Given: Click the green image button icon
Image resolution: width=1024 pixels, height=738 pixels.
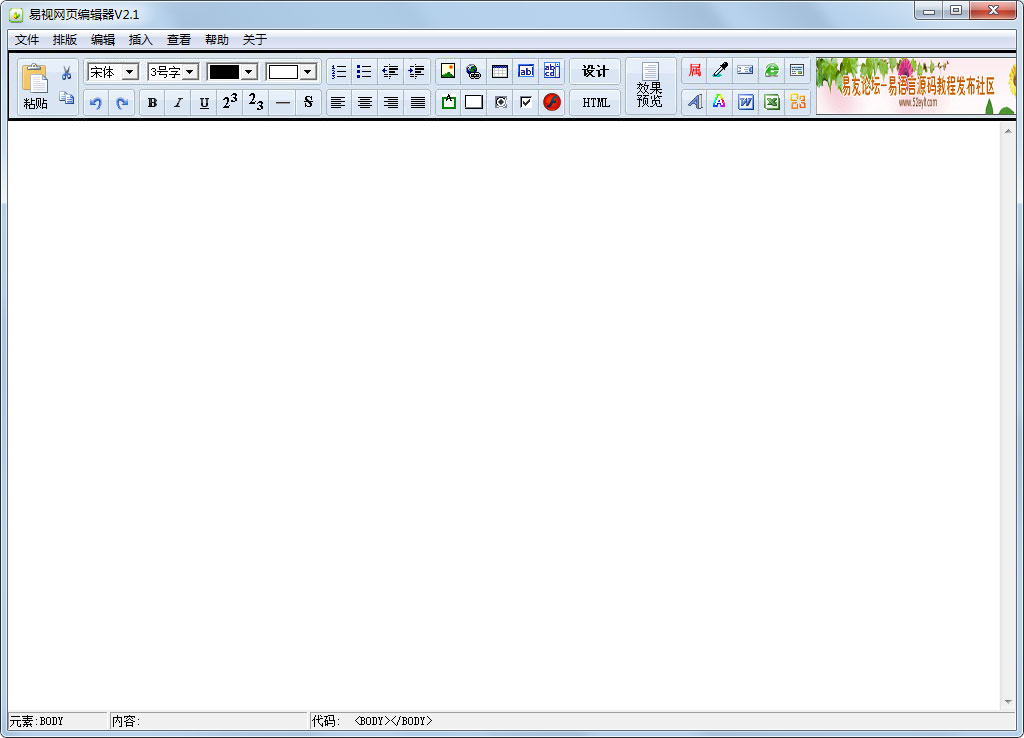Looking at the screenshot, I should [x=449, y=102].
